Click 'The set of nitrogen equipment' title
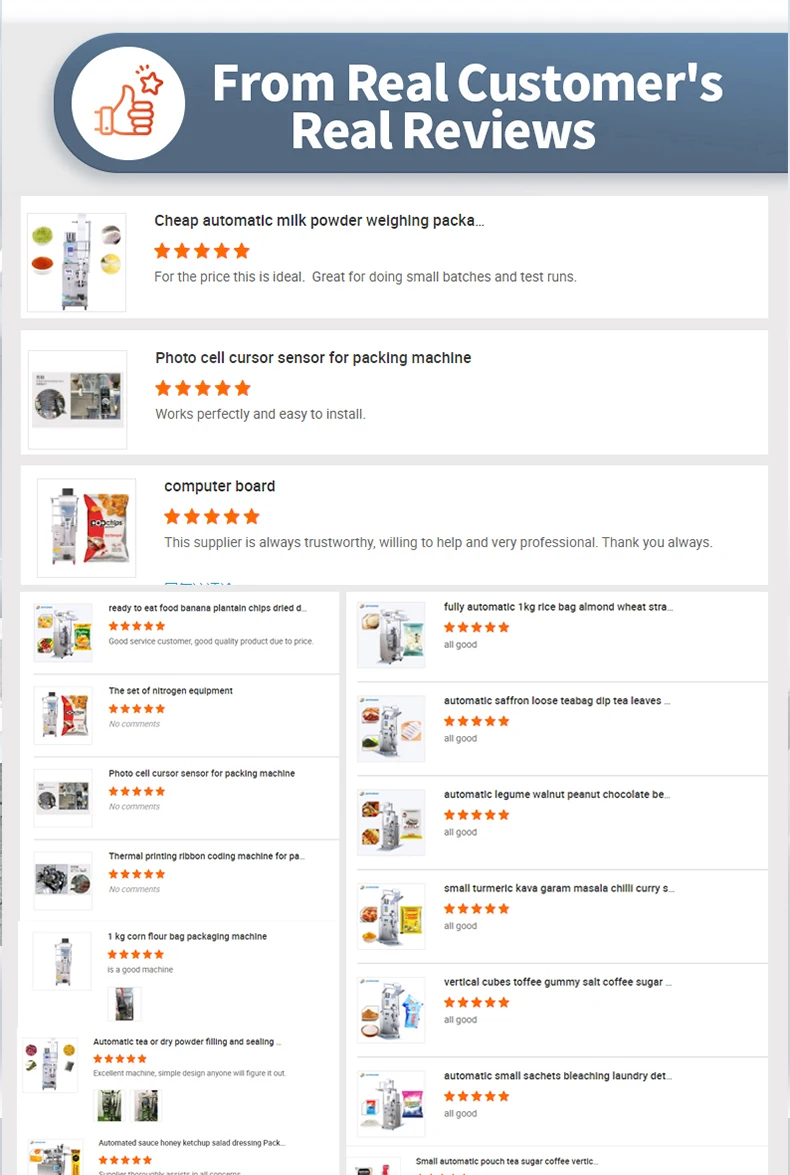790x1175 pixels. pyautogui.click(x=170, y=691)
